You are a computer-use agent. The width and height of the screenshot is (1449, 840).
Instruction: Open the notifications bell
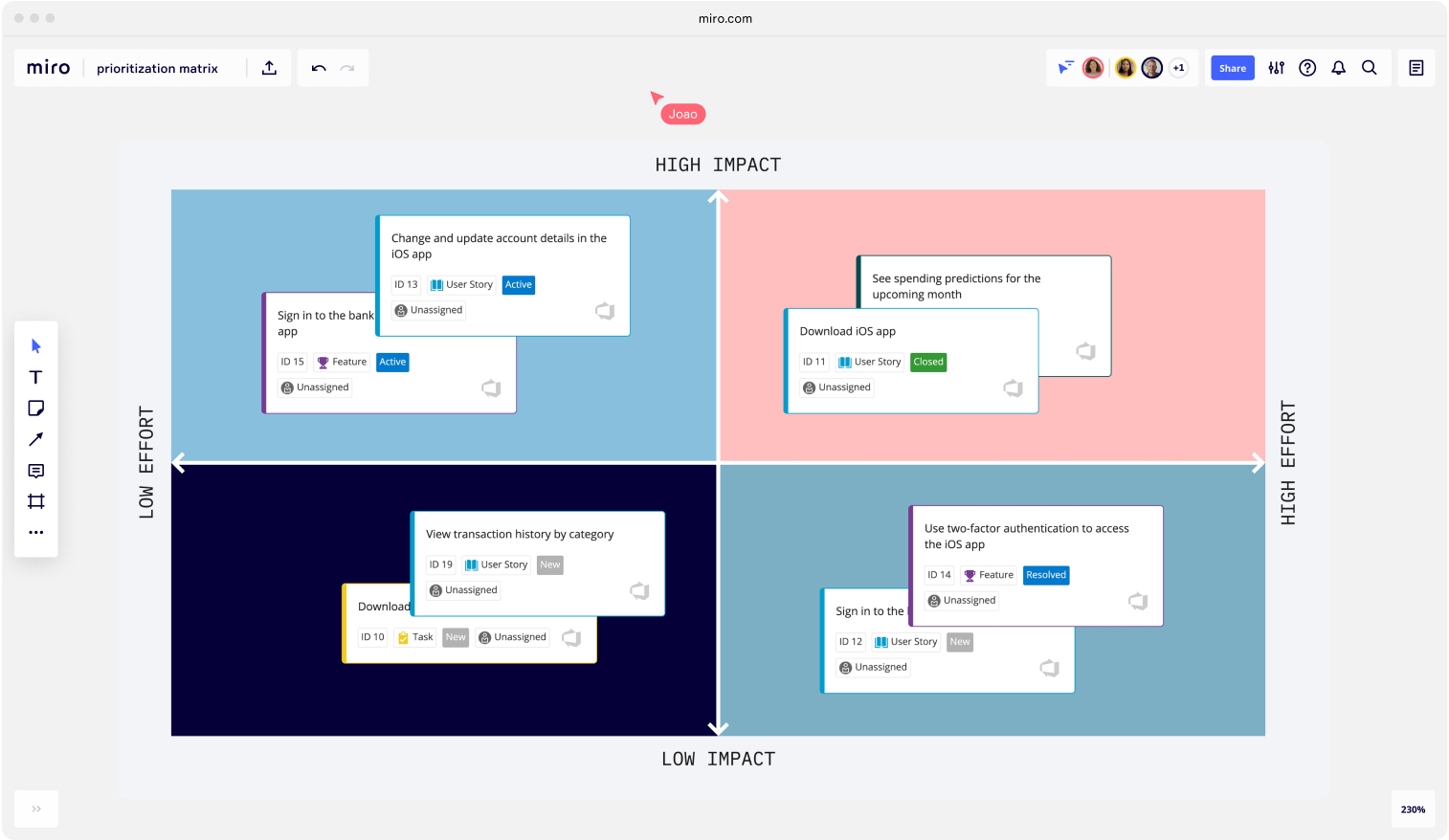pyautogui.click(x=1338, y=67)
